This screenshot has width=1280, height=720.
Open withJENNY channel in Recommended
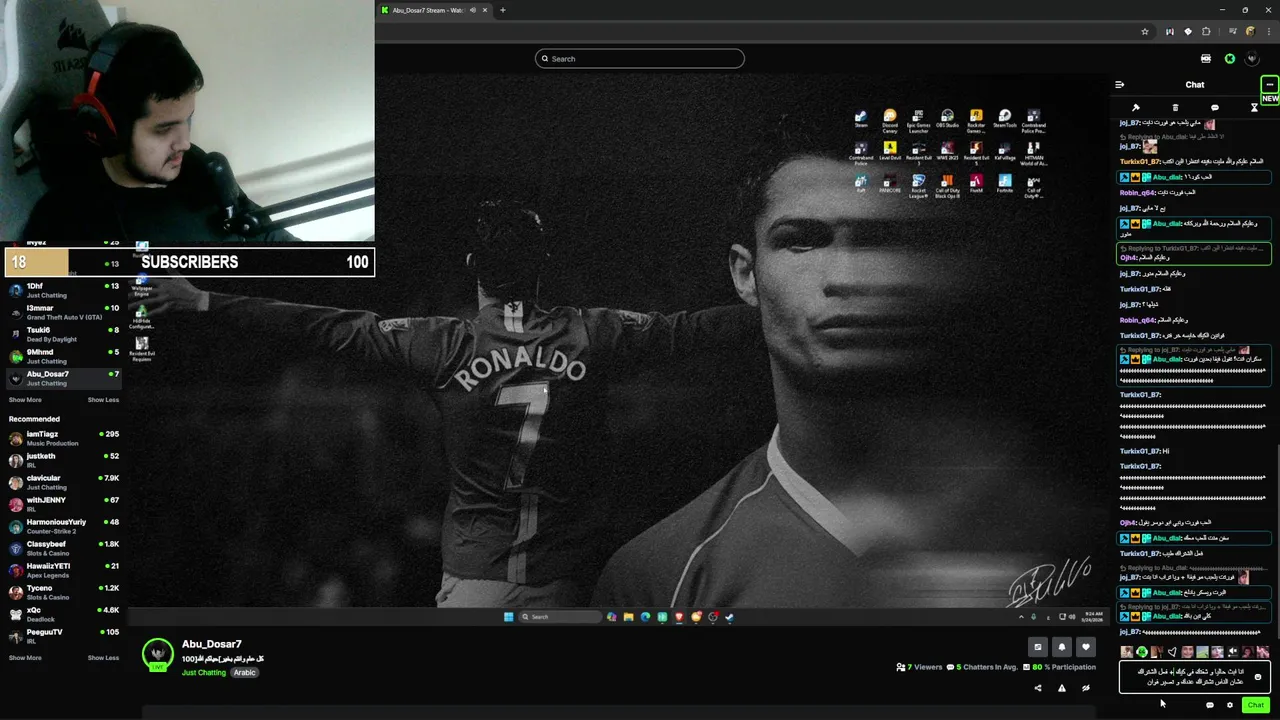click(x=63, y=504)
